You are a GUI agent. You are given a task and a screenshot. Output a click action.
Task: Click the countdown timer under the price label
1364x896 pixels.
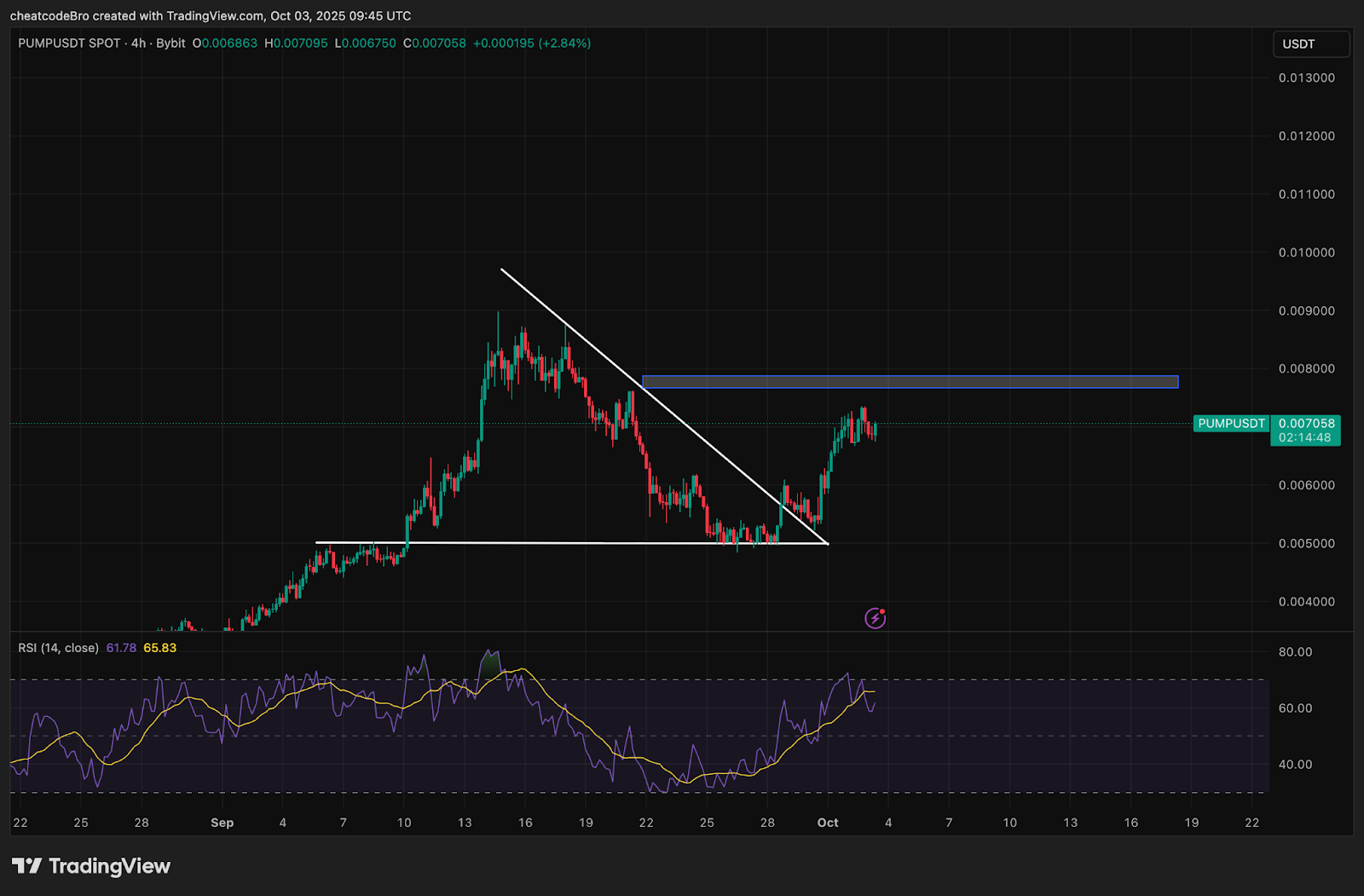[1305, 437]
